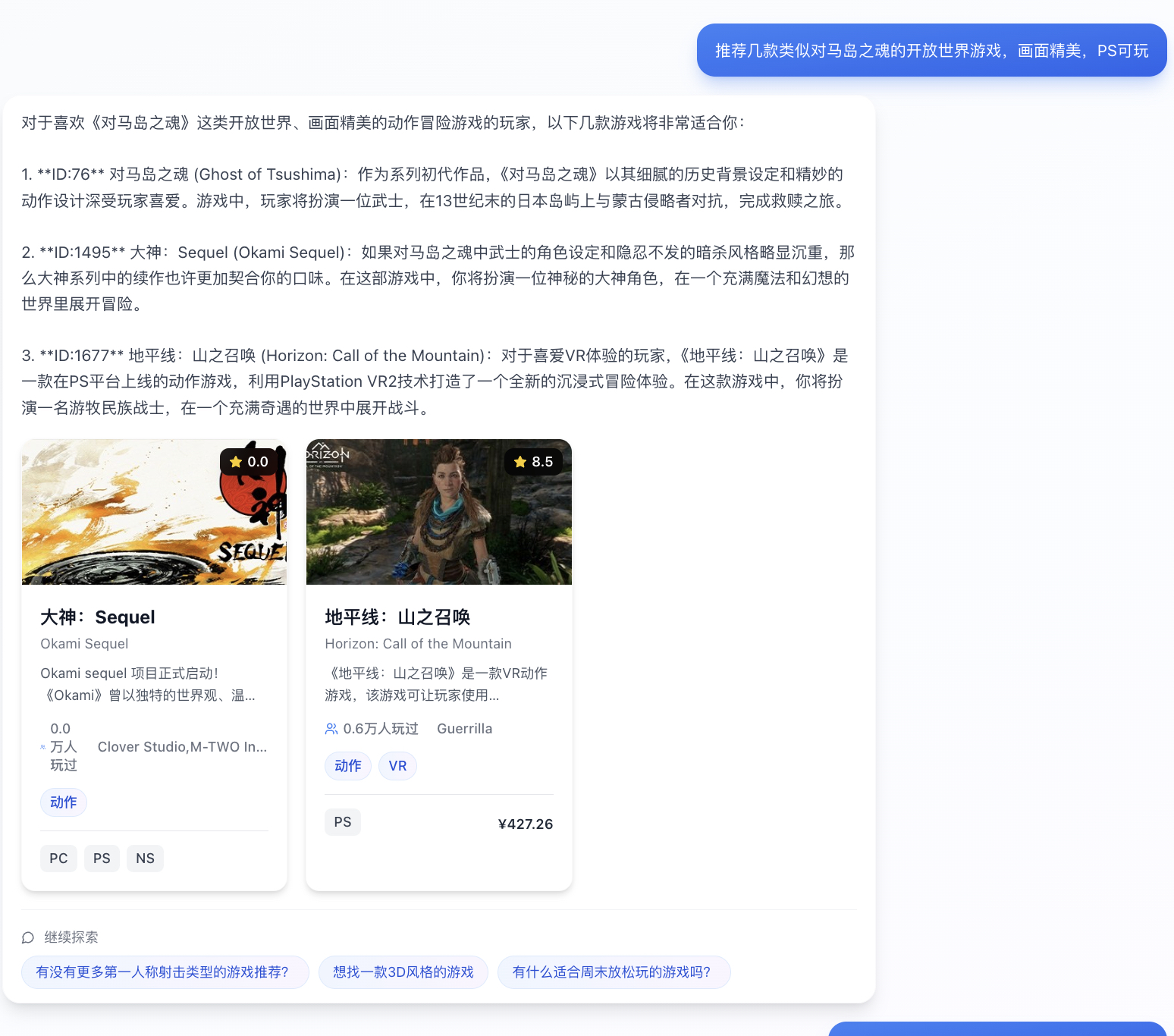Click the star rating icon showing 8.5
1174x1036 pixels.
click(x=521, y=461)
